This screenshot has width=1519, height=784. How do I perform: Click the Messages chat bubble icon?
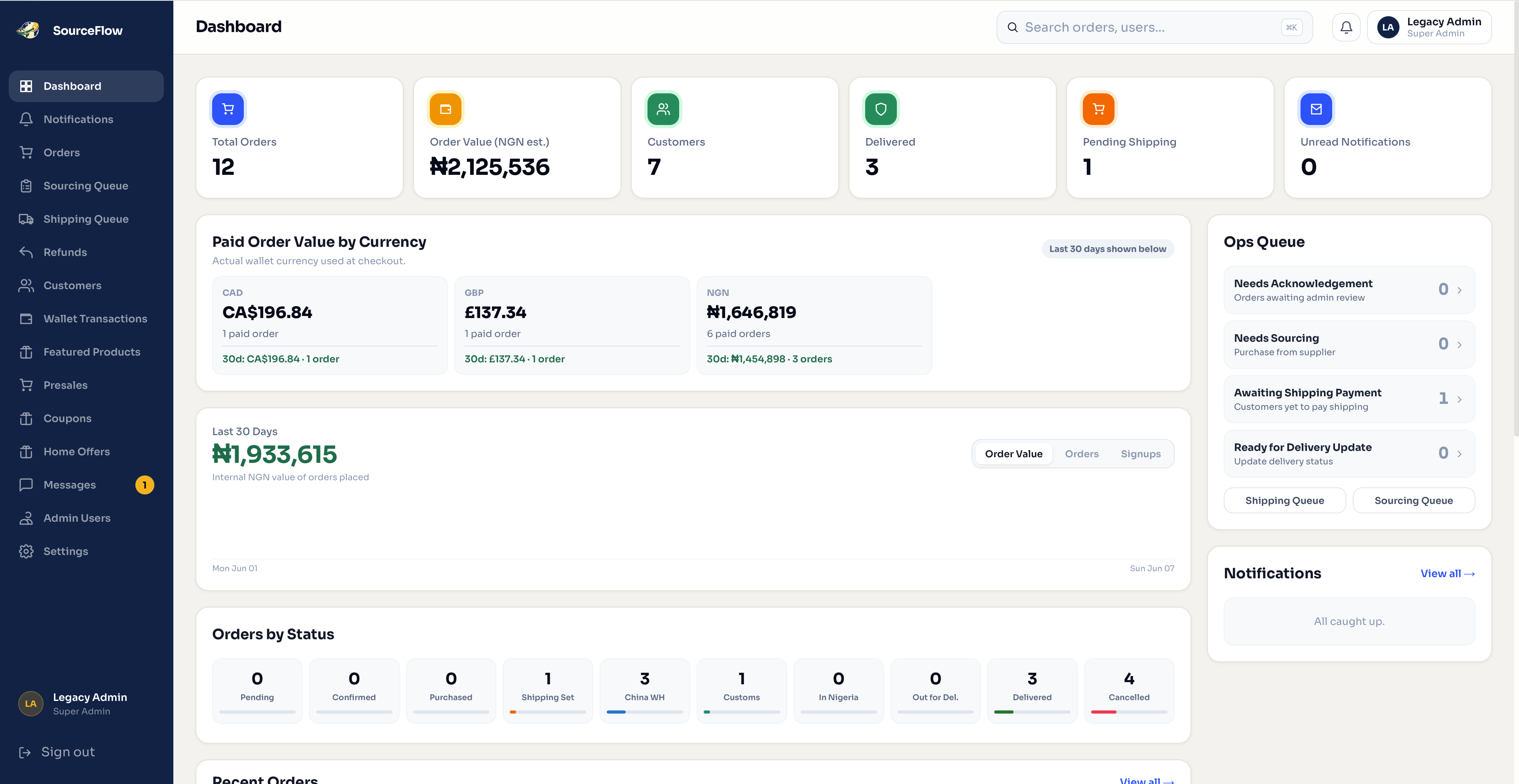26,485
